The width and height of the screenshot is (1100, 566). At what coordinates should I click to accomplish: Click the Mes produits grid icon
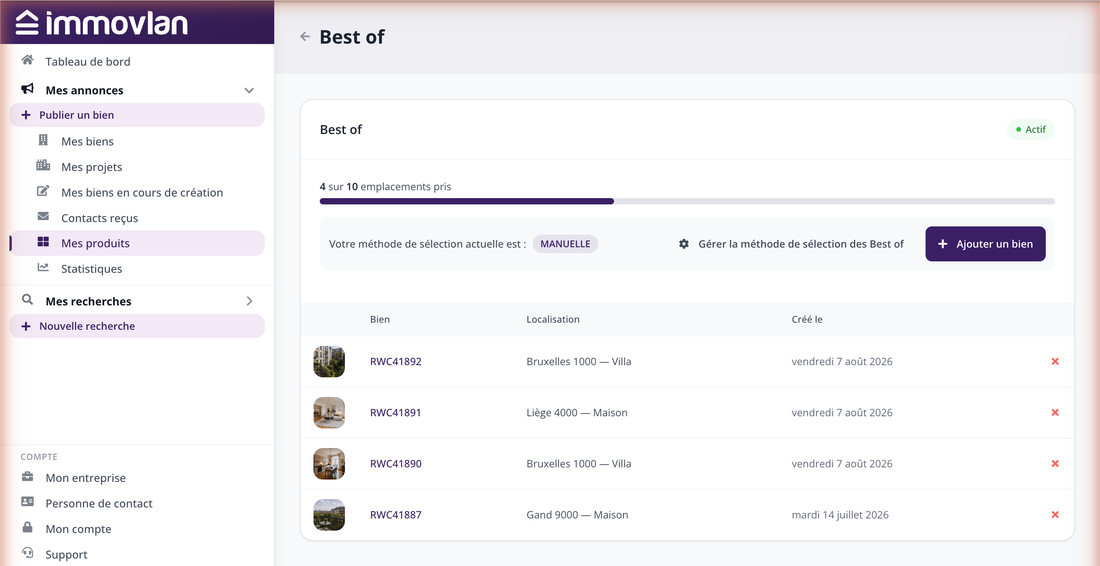[x=43, y=243]
